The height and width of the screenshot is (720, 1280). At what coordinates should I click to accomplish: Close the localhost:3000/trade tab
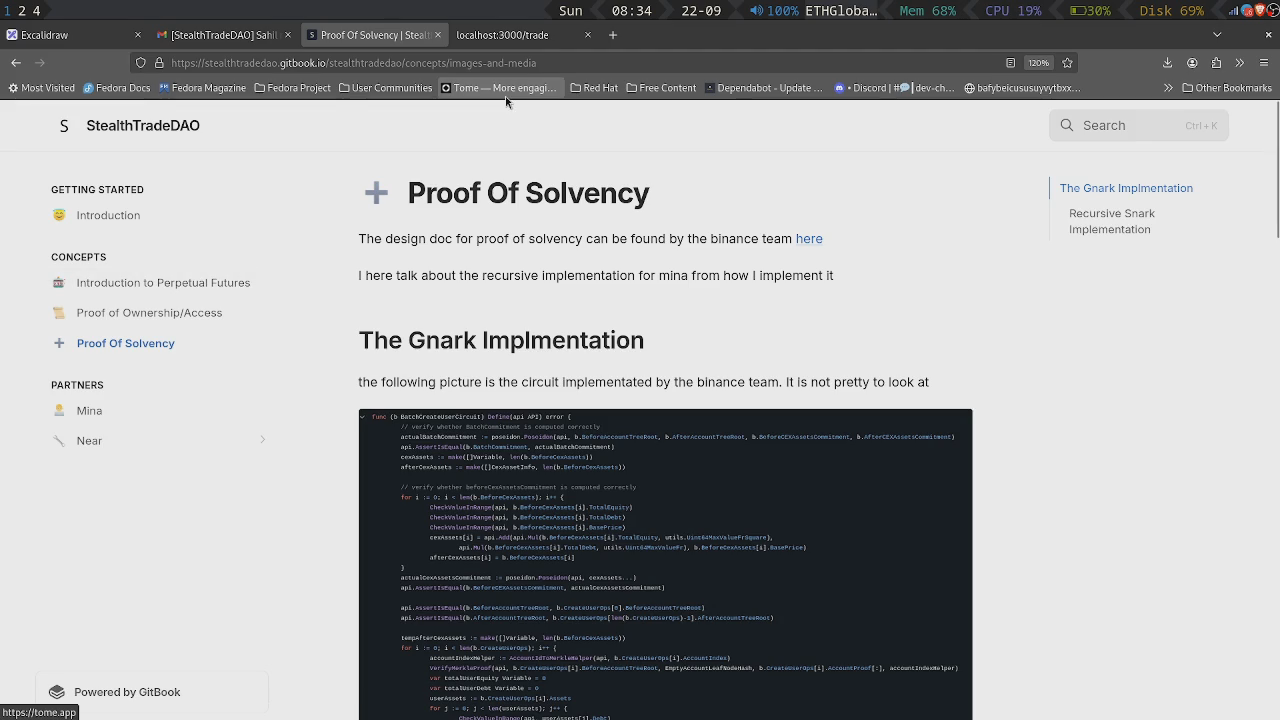coord(588,35)
